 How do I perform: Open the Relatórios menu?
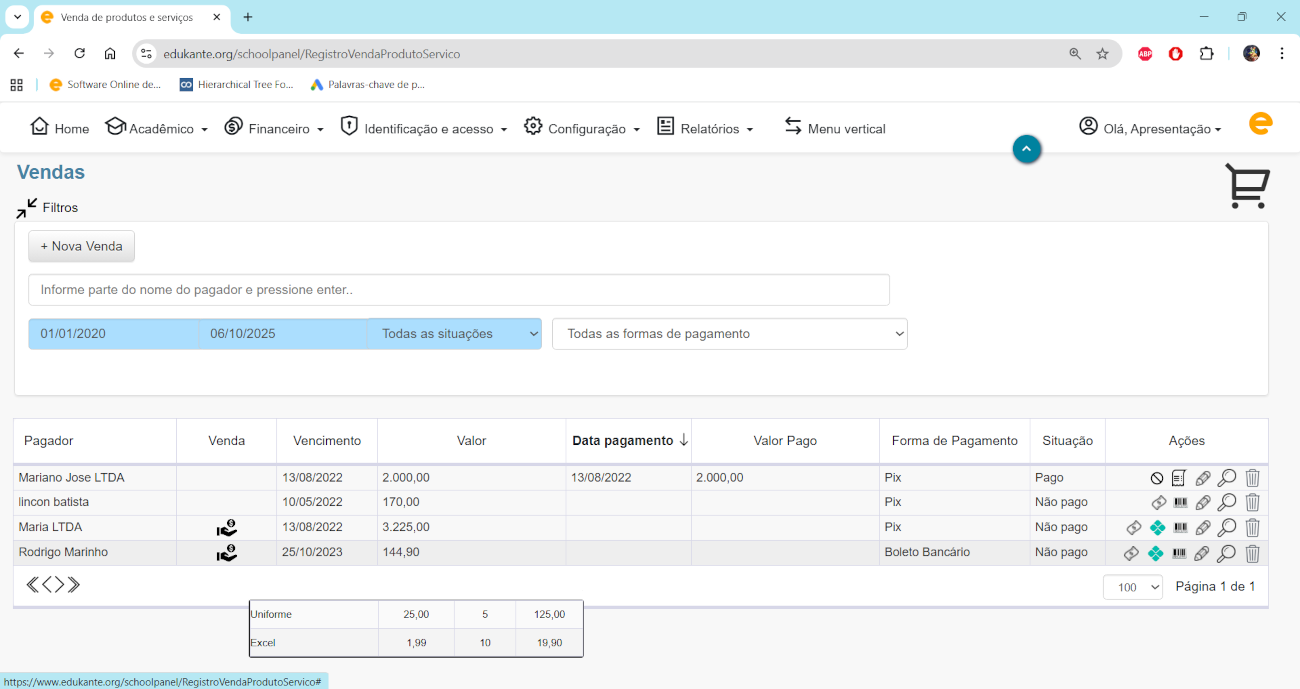pos(705,128)
